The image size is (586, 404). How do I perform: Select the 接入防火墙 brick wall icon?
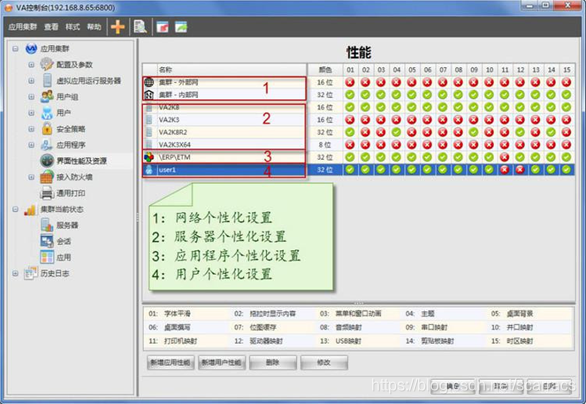click(x=47, y=177)
